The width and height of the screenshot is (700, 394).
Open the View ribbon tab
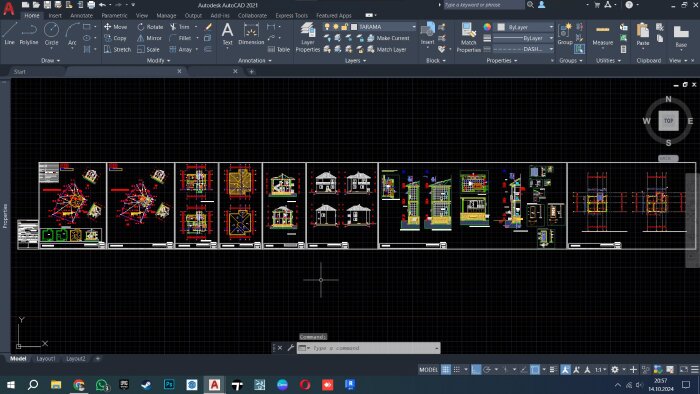142,15
